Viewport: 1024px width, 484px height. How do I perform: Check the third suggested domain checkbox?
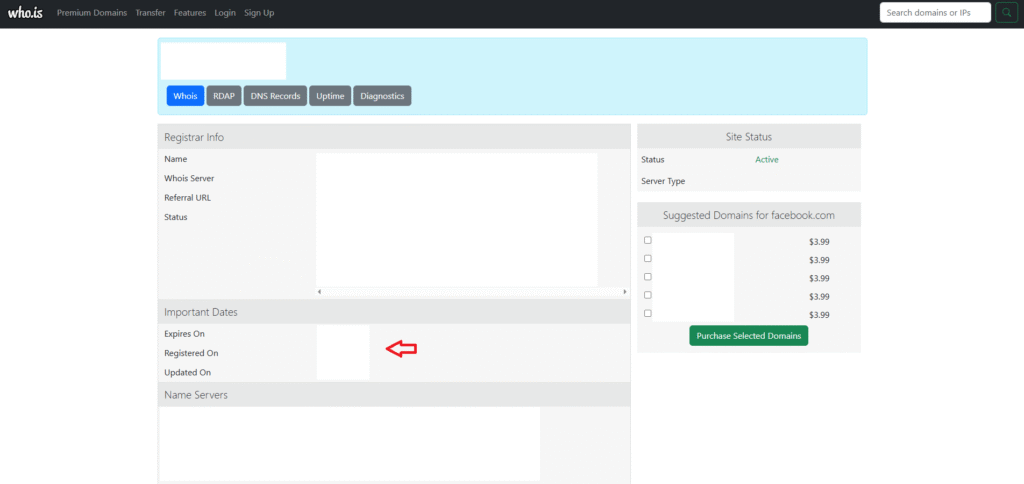[648, 277]
